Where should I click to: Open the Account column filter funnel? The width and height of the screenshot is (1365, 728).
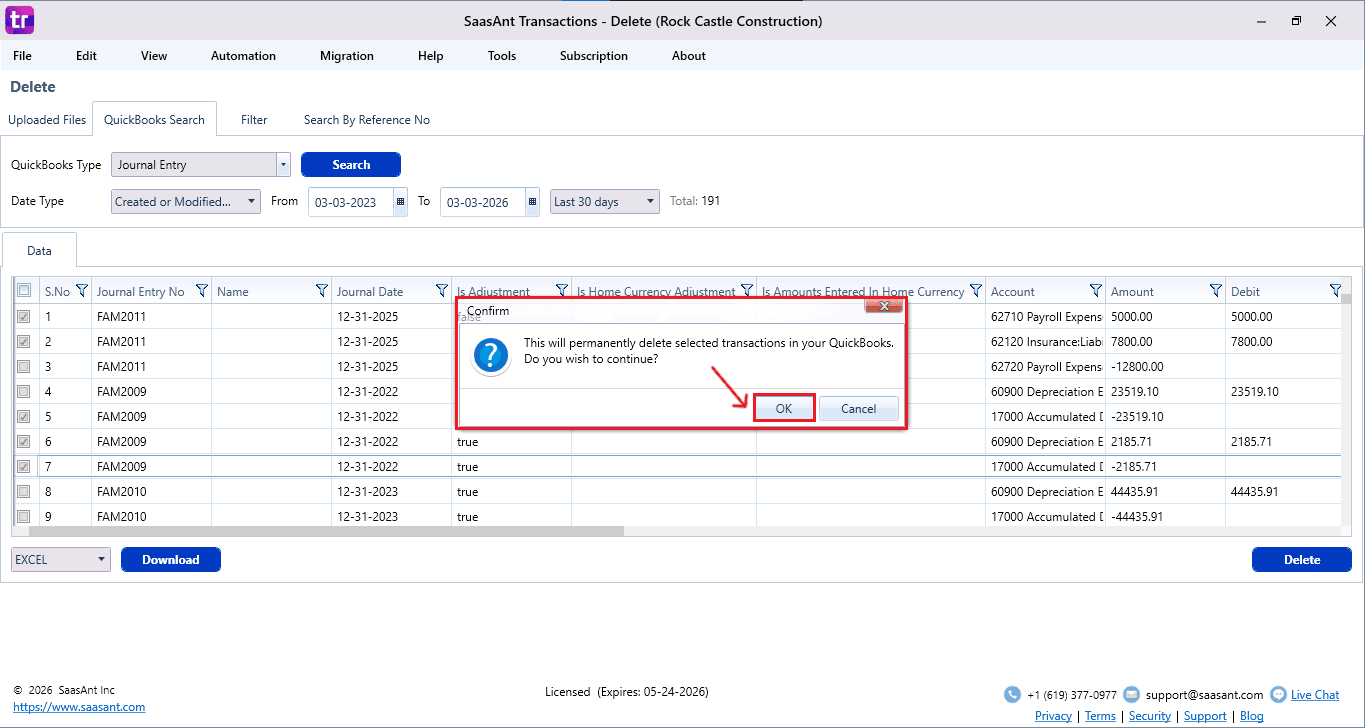tap(1096, 291)
